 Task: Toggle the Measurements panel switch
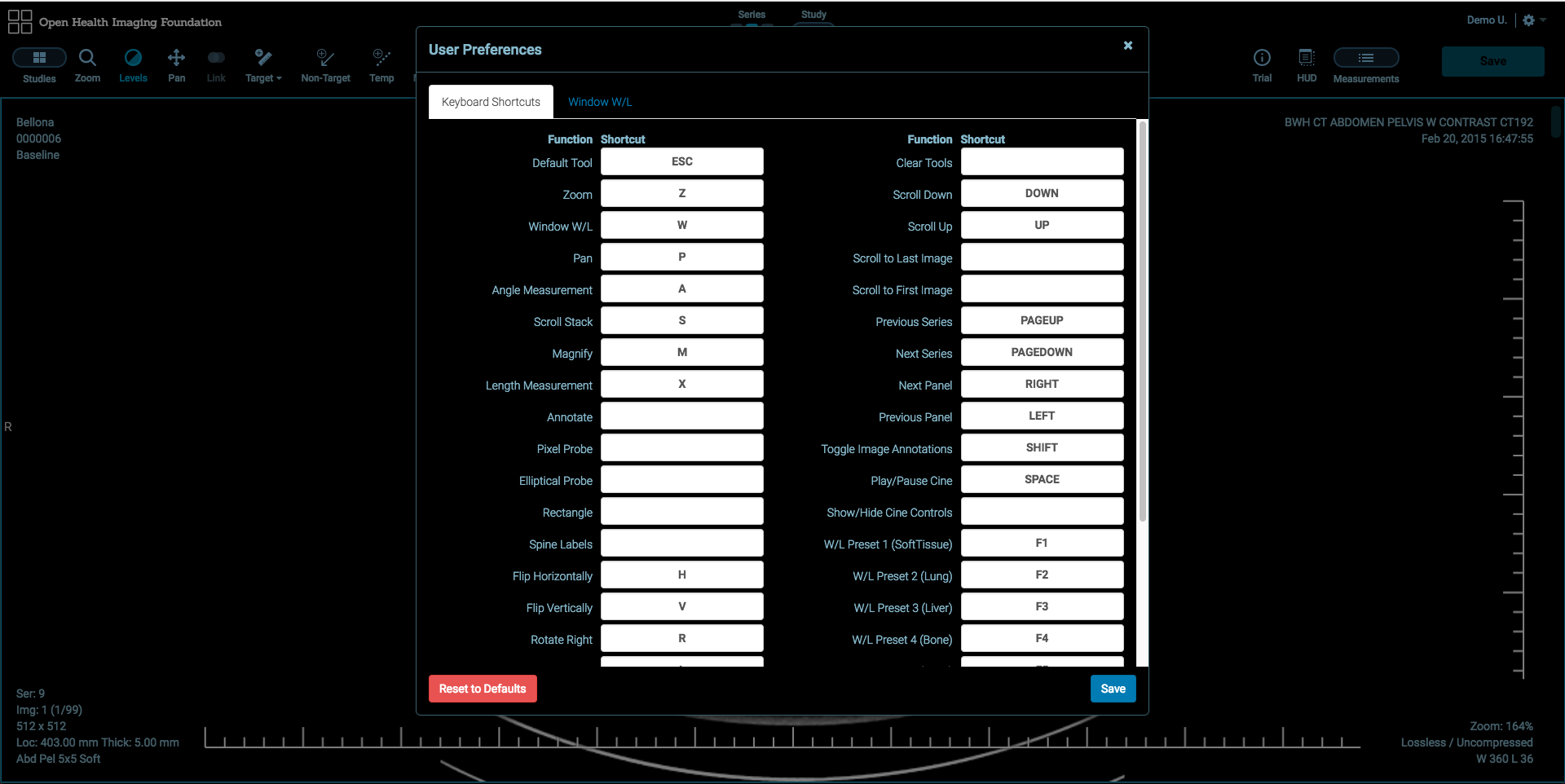coord(1365,58)
